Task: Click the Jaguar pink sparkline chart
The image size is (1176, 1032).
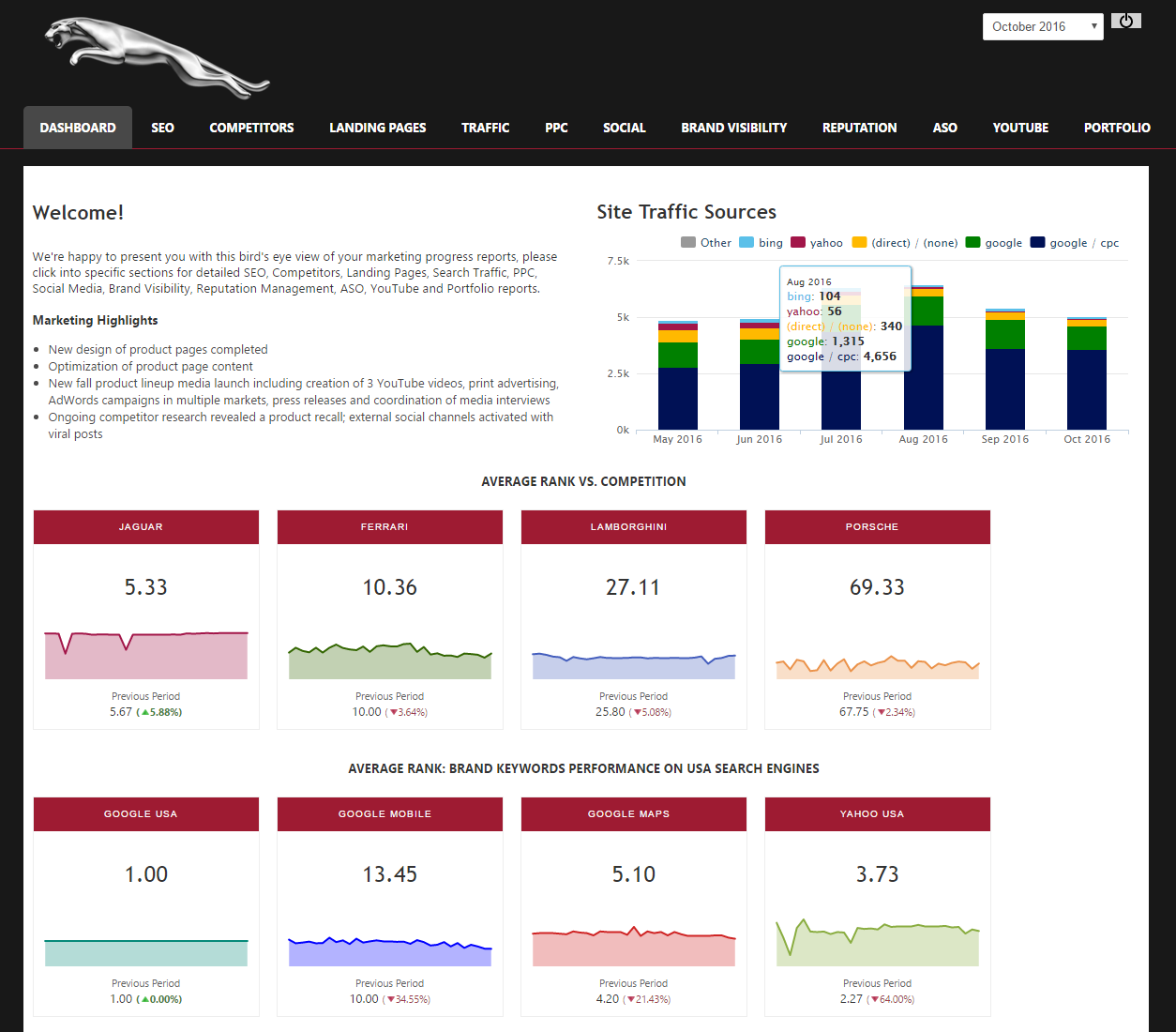Action: (146, 655)
